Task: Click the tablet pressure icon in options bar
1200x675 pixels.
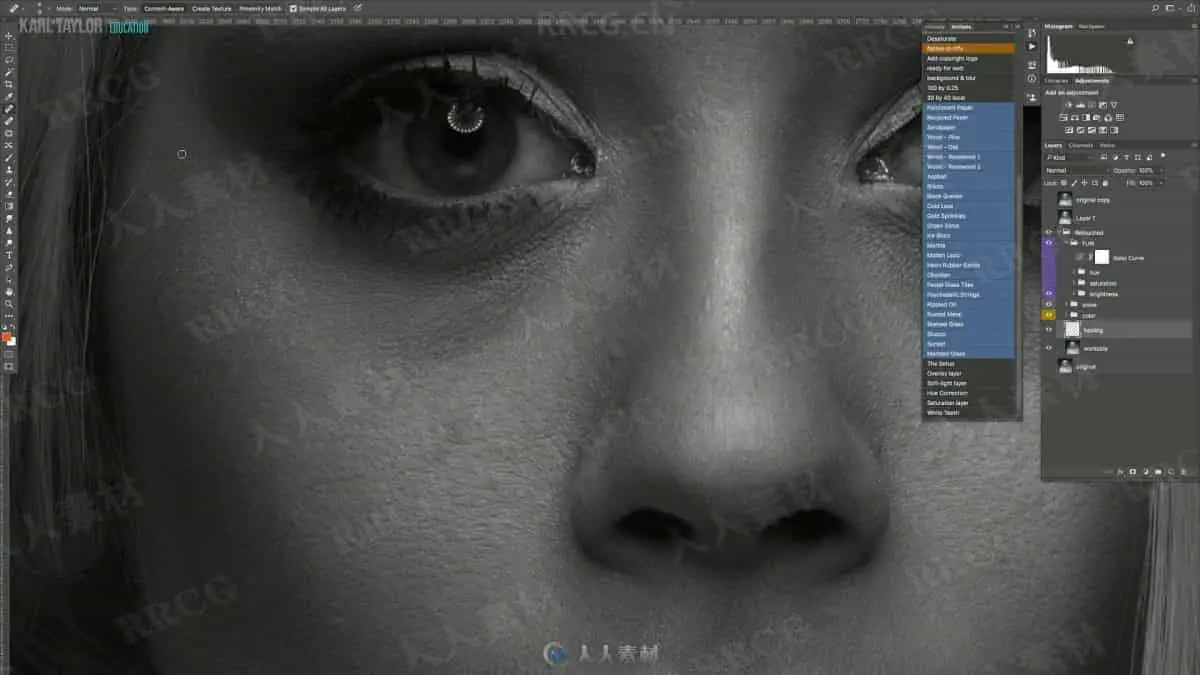Action: [x=357, y=8]
